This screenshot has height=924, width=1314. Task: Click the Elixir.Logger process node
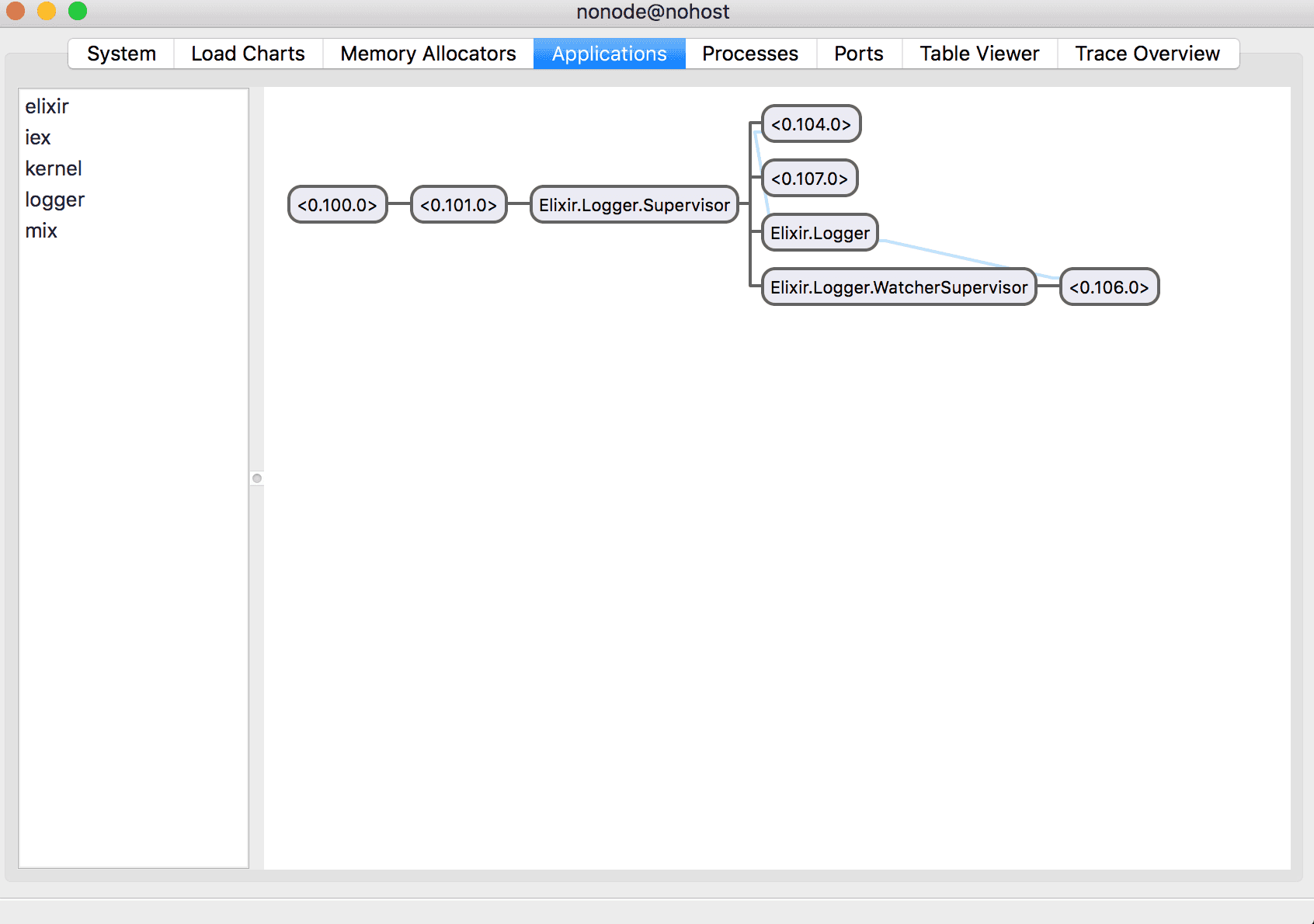point(819,233)
